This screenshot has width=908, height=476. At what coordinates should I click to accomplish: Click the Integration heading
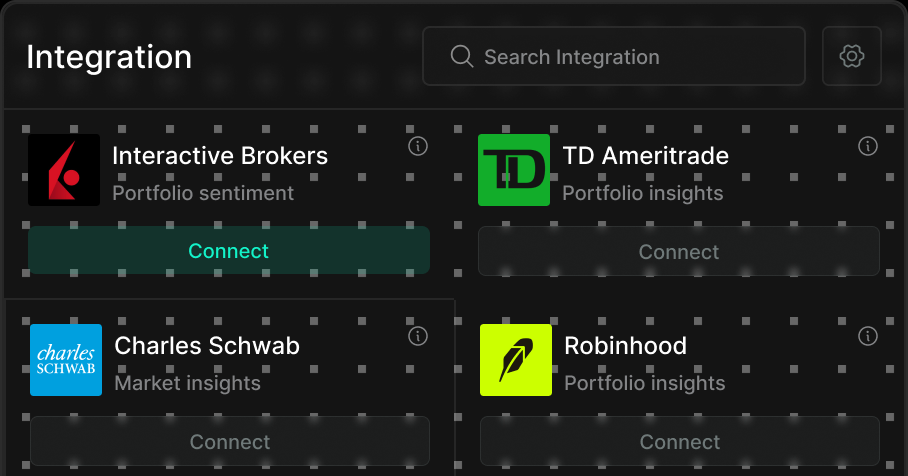[x=109, y=57]
